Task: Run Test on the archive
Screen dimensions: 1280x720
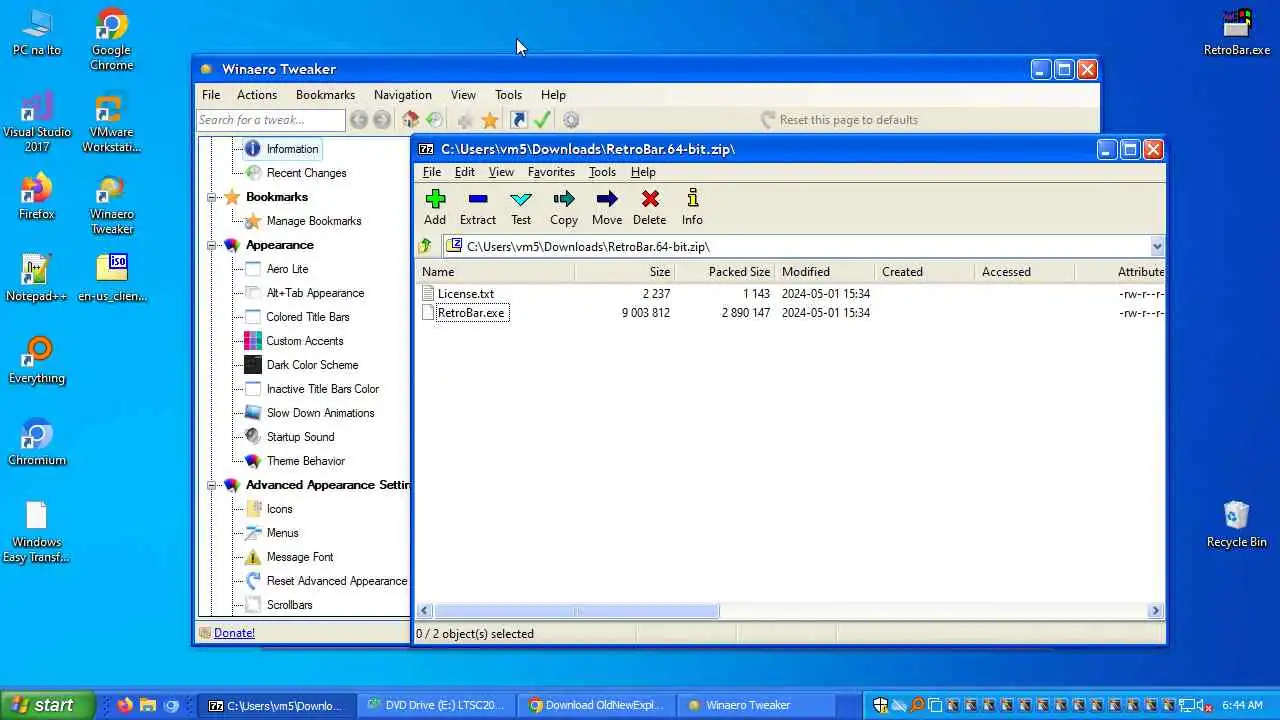Action: [521, 208]
